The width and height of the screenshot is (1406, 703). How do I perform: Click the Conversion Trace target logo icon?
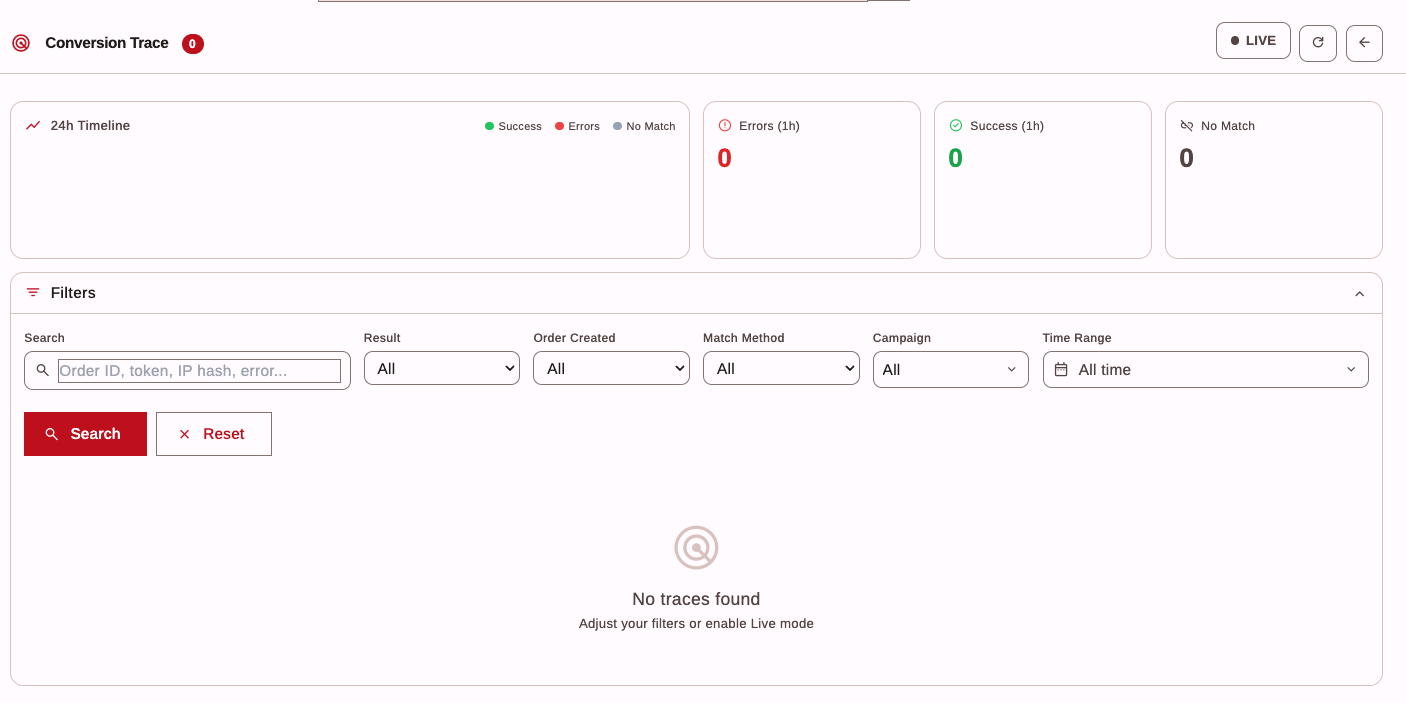click(21, 43)
